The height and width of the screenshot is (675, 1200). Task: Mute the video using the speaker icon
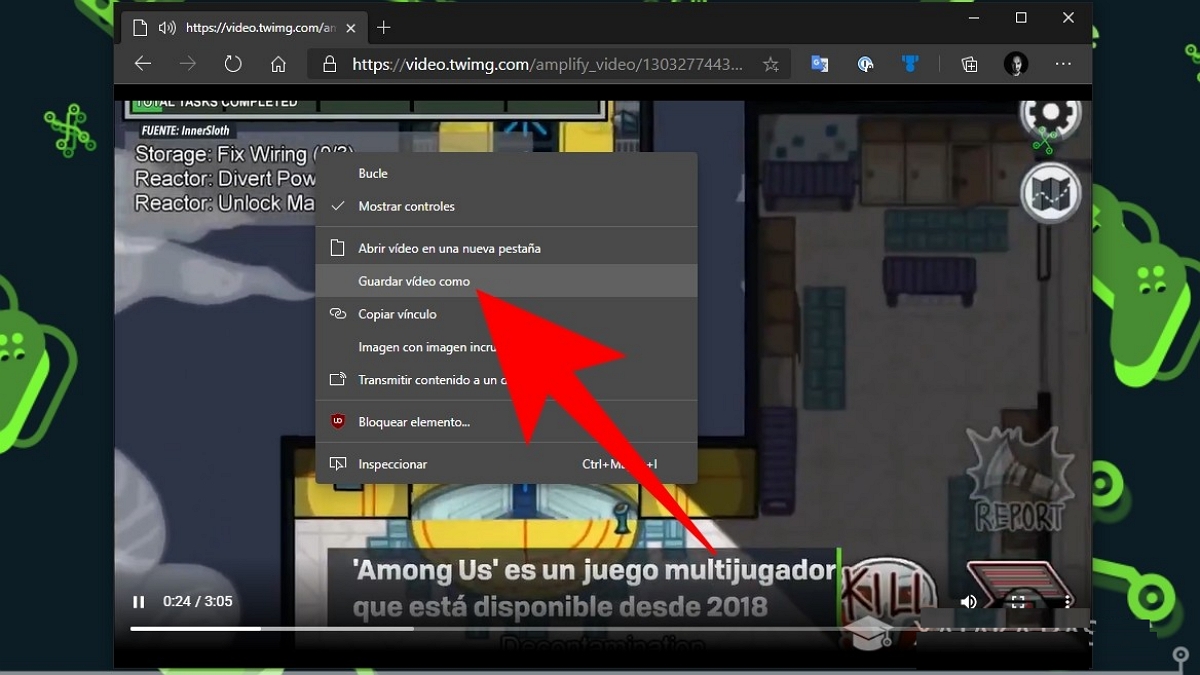[x=969, y=602]
